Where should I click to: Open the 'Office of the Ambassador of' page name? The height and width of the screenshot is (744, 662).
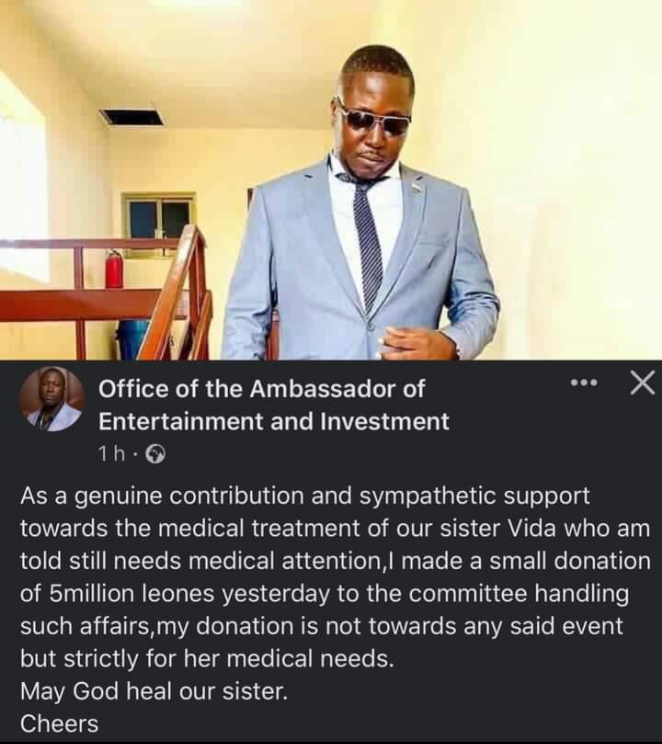(261, 389)
